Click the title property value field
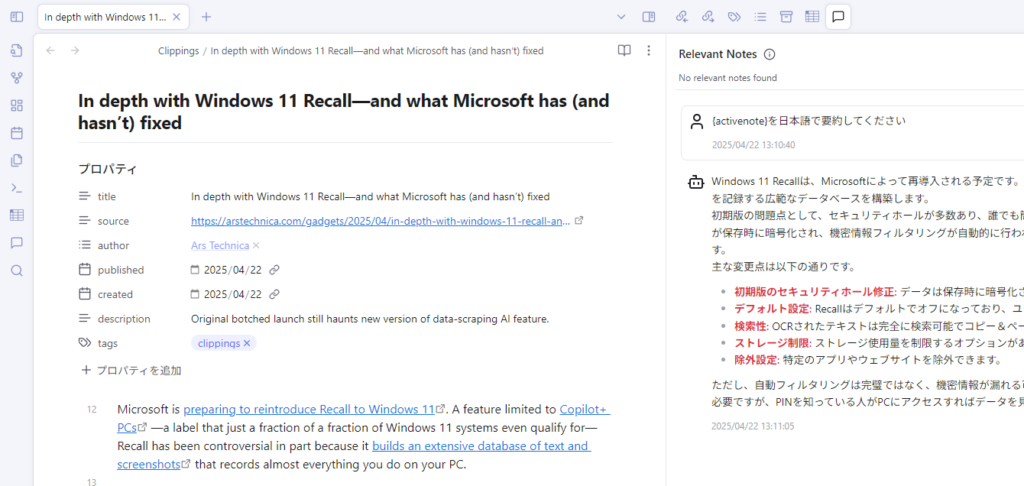1024x486 pixels. [x=370, y=196]
